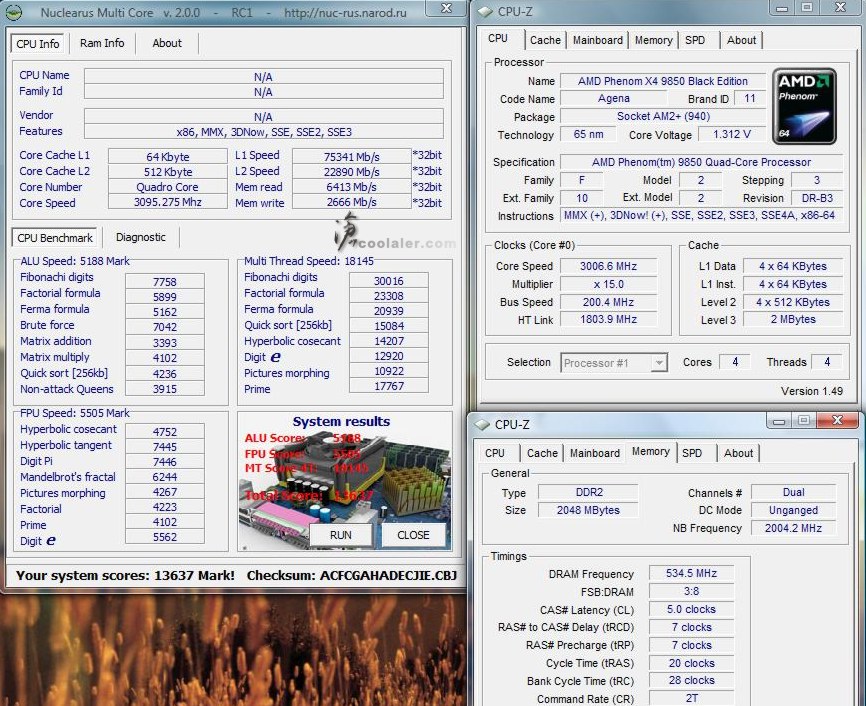Click Hyperbolic tangent value 7445

[165, 446]
